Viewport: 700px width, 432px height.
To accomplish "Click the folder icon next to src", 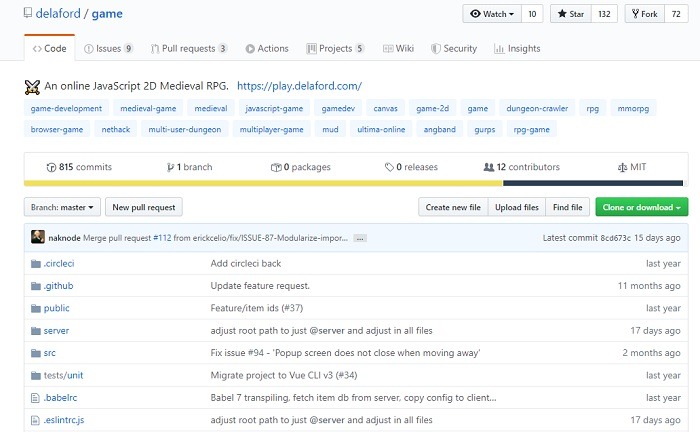I will click(36, 353).
